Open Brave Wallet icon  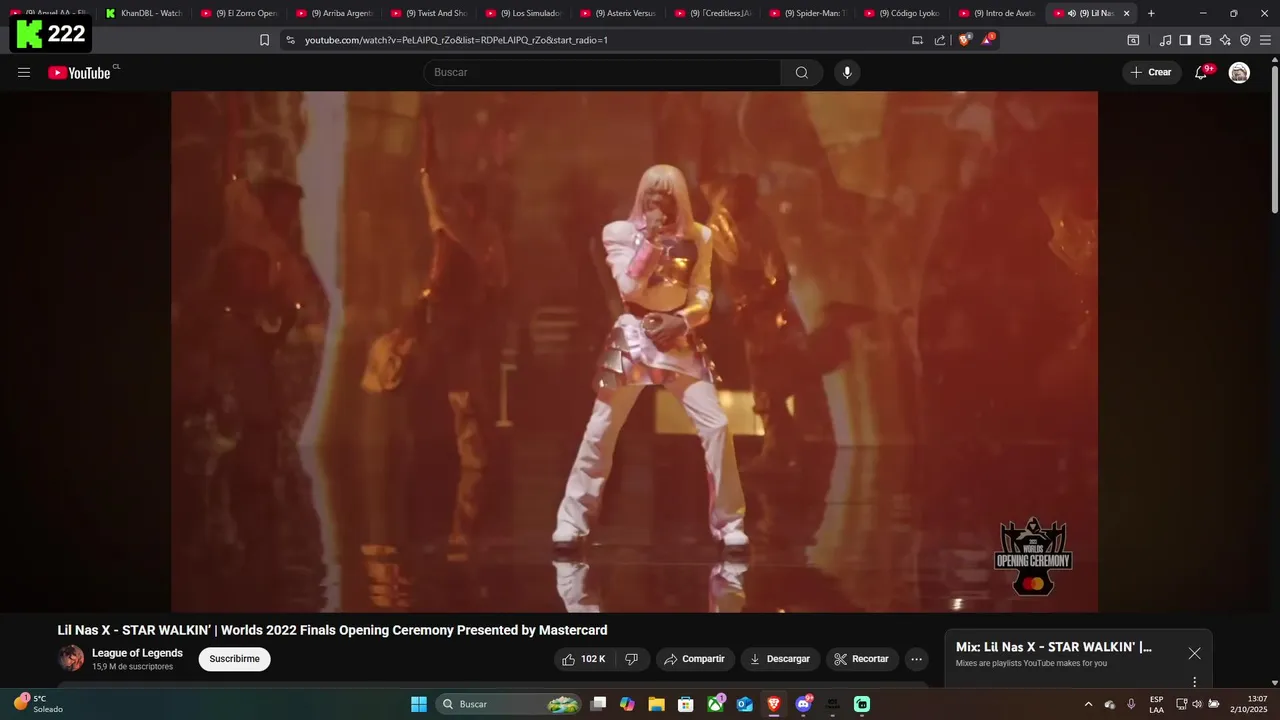(x=1205, y=40)
